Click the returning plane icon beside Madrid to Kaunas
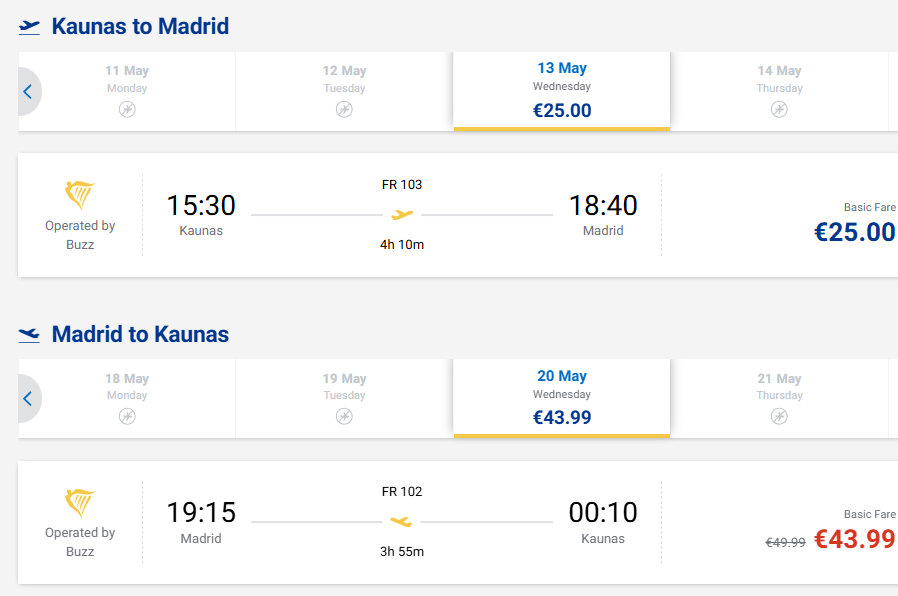Viewport: 898px width, 596px height. click(30, 335)
